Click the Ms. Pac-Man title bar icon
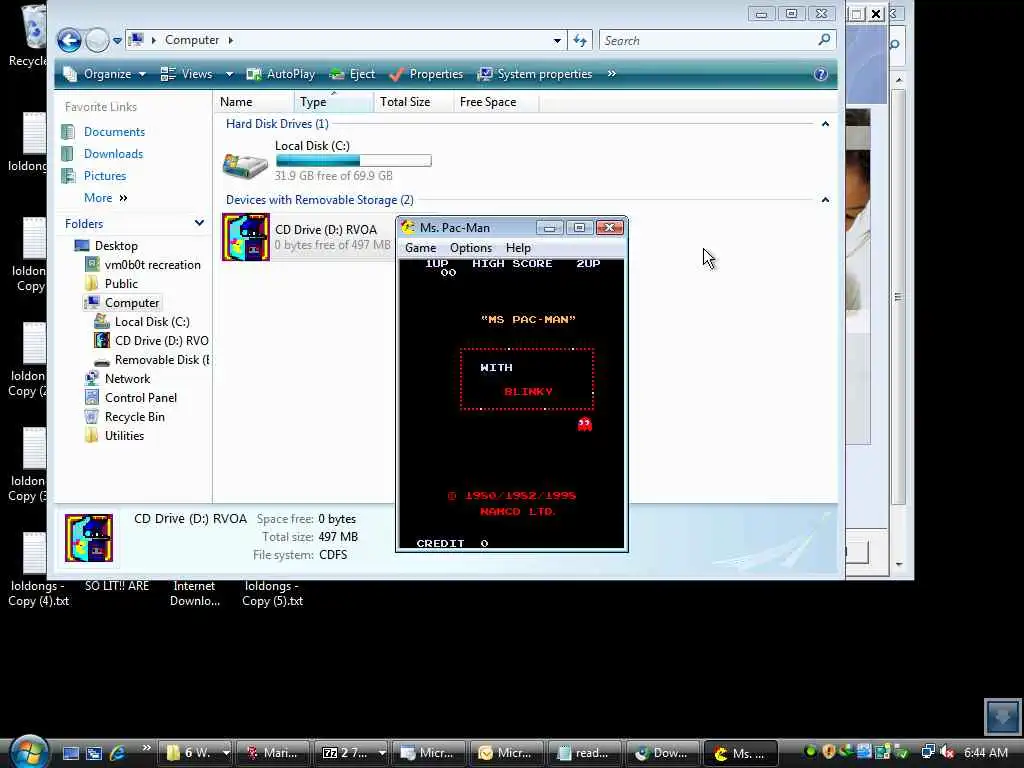The width and height of the screenshot is (1024, 768). pyautogui.click(x=408, y=227)
